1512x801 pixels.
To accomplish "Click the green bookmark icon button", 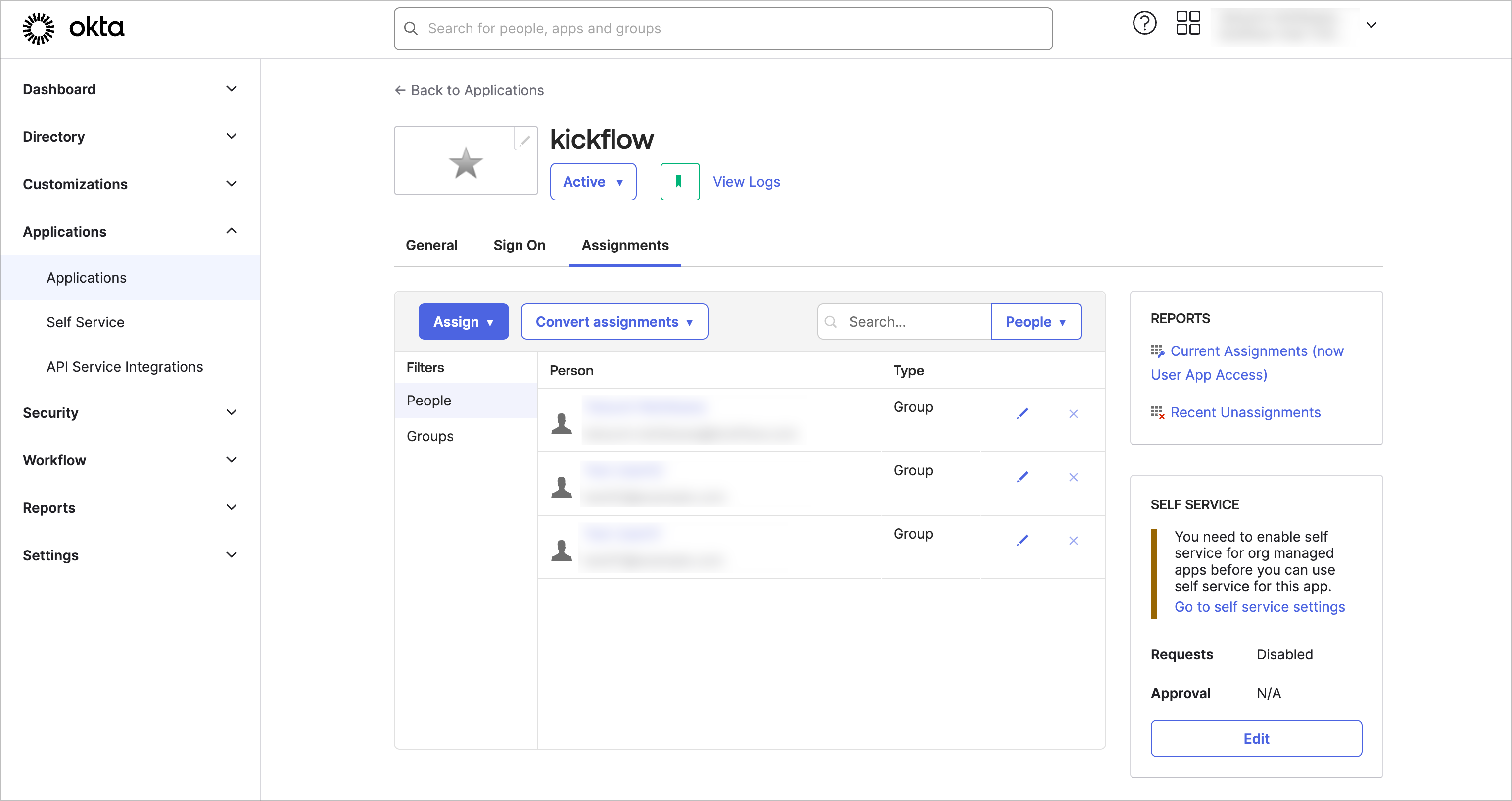I will pyautogui.click(x=680, y=182).
